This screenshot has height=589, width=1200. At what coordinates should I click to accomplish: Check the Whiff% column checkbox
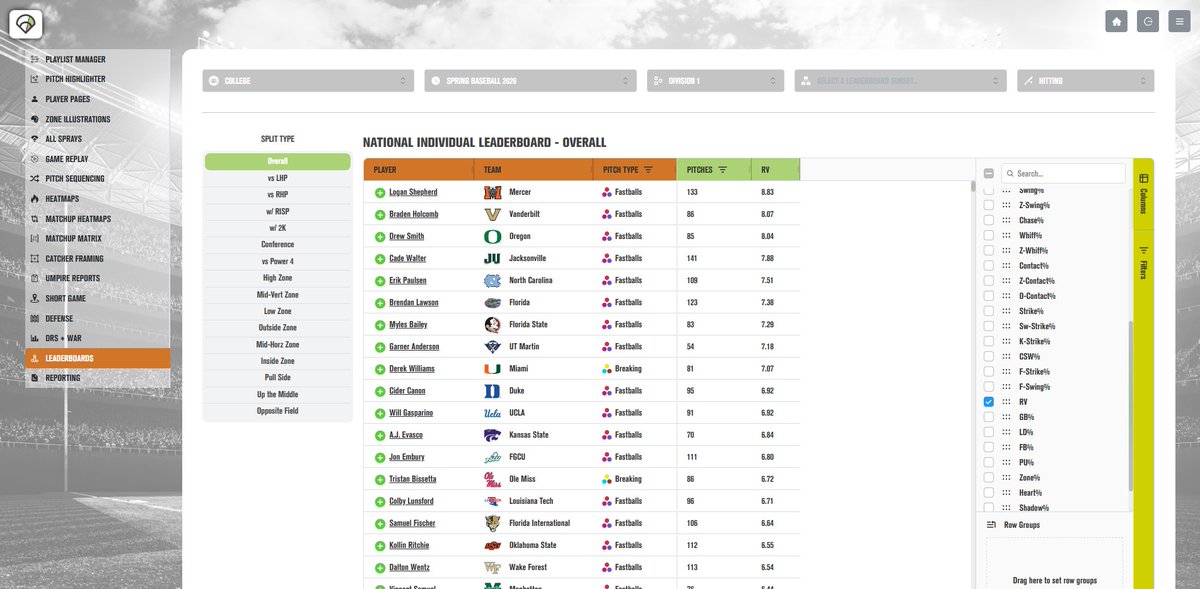989,235
